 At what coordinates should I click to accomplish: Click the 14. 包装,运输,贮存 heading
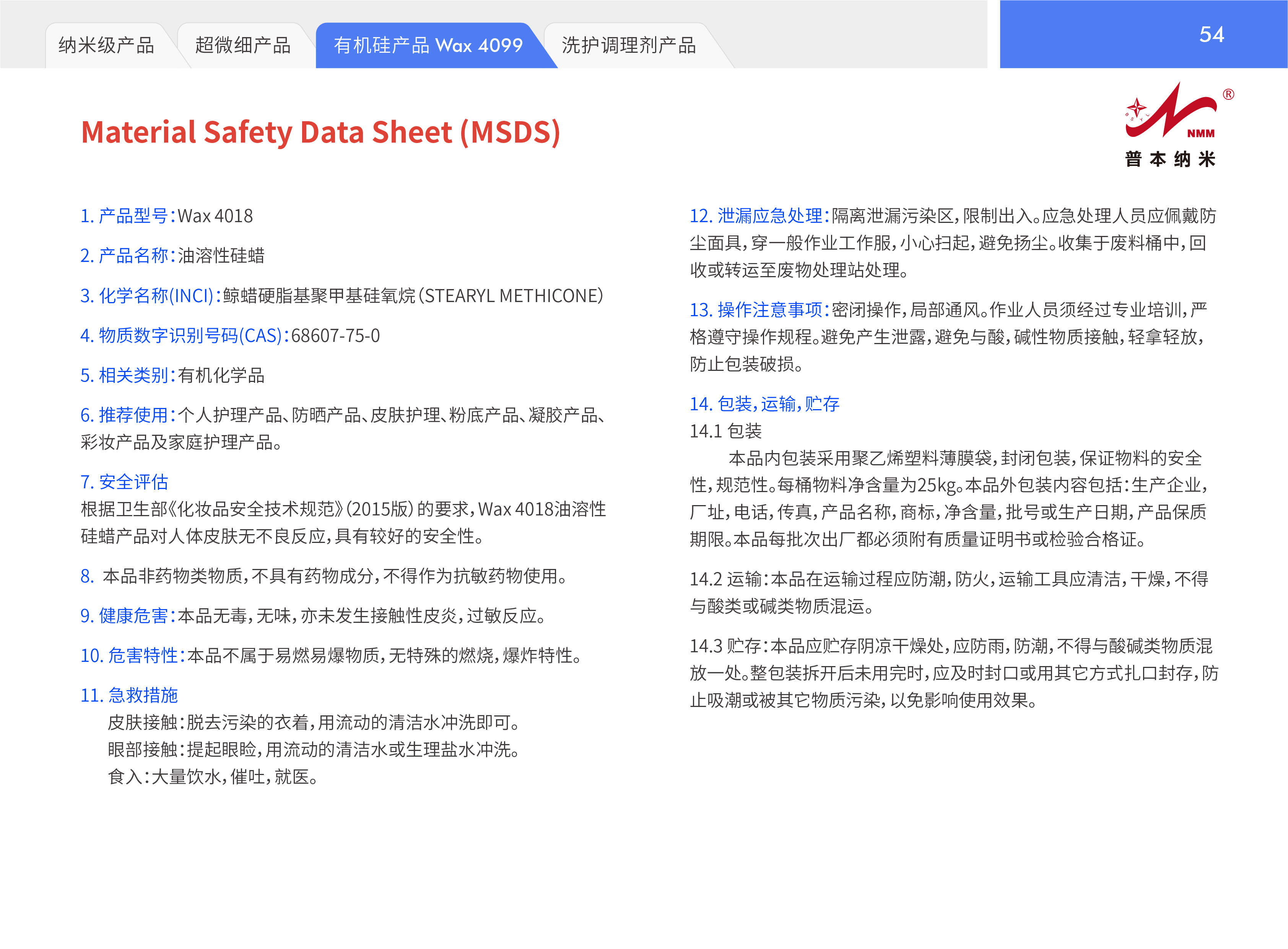(x=764, y=404)
